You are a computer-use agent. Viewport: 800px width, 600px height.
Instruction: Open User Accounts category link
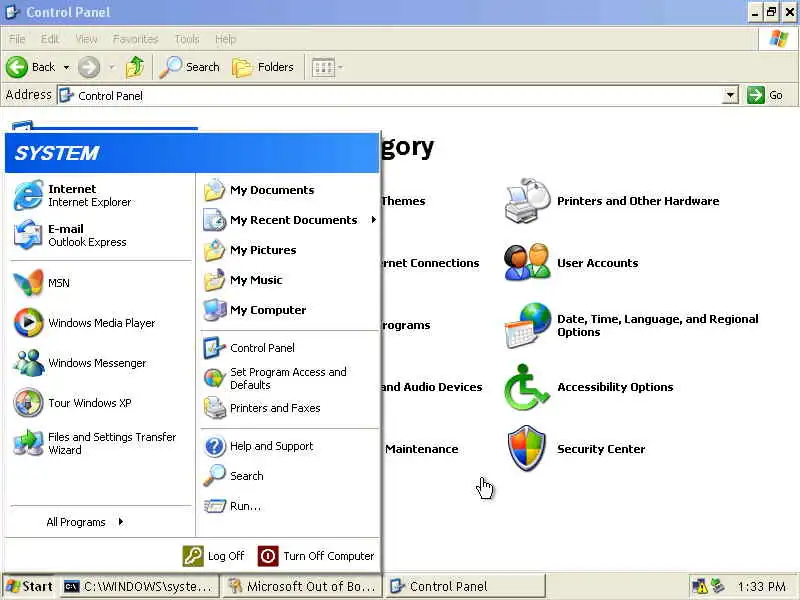(597, 263)
